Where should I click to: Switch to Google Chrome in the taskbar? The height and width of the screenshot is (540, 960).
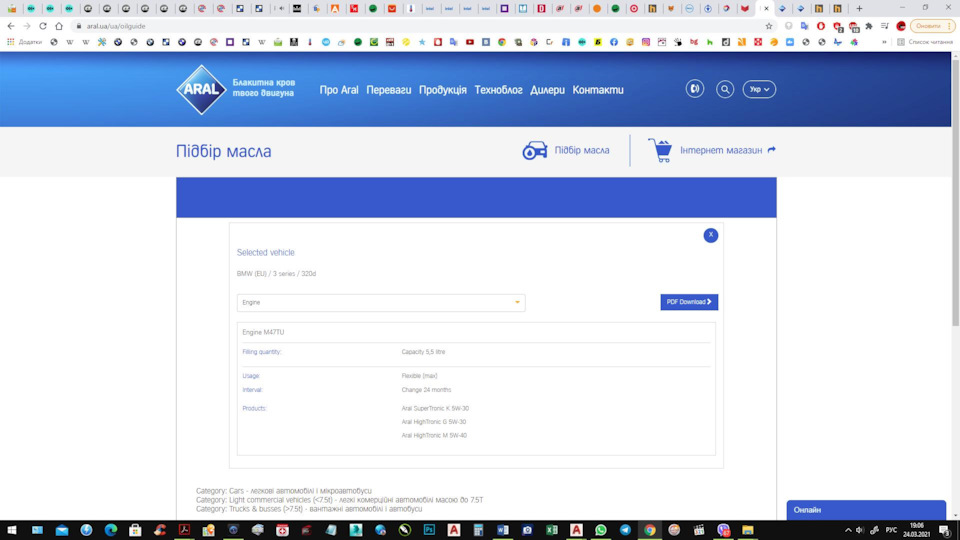pyautogui.click(x=650, y=530)
